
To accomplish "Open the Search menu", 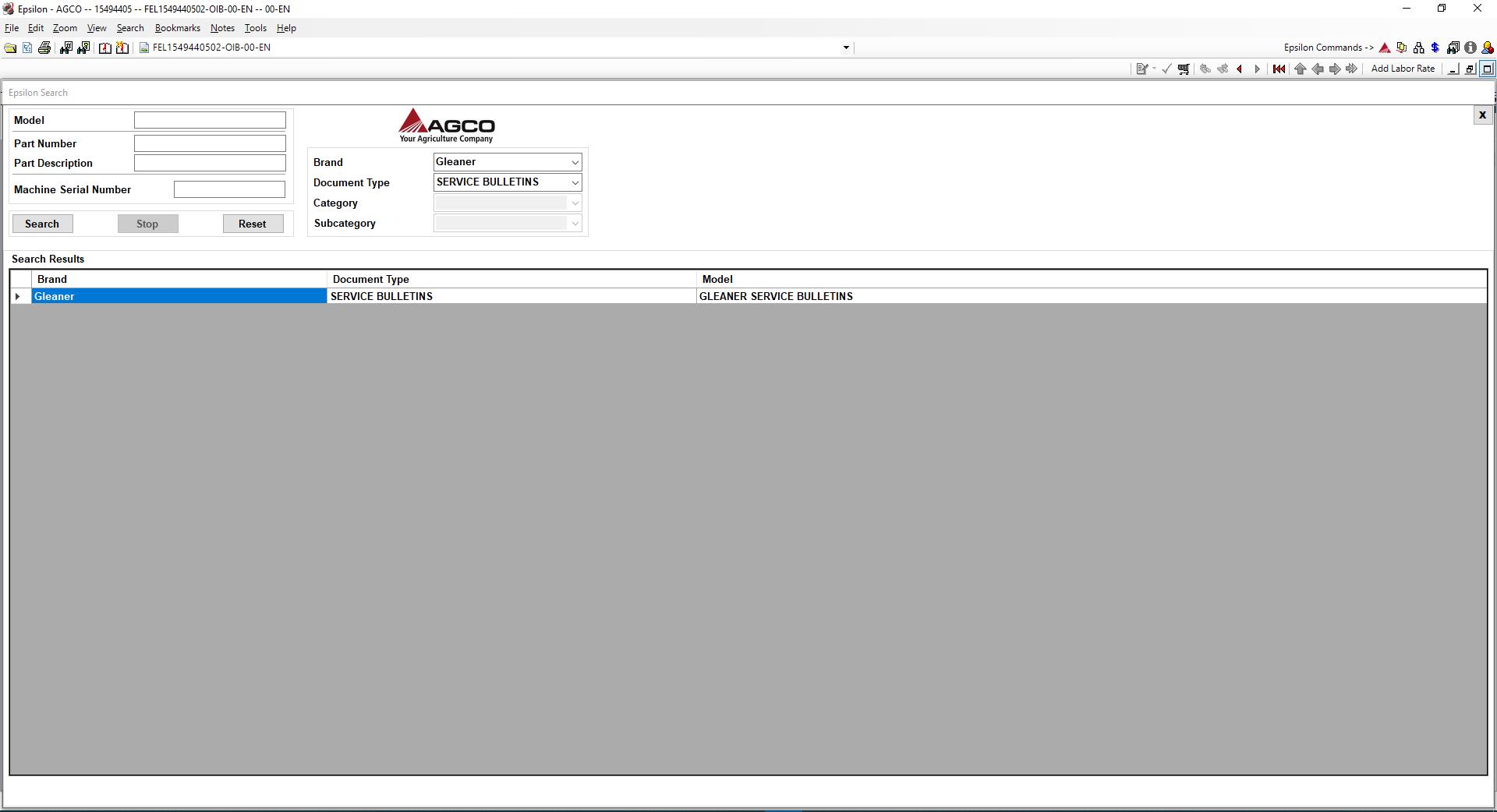I will [130, 28].
